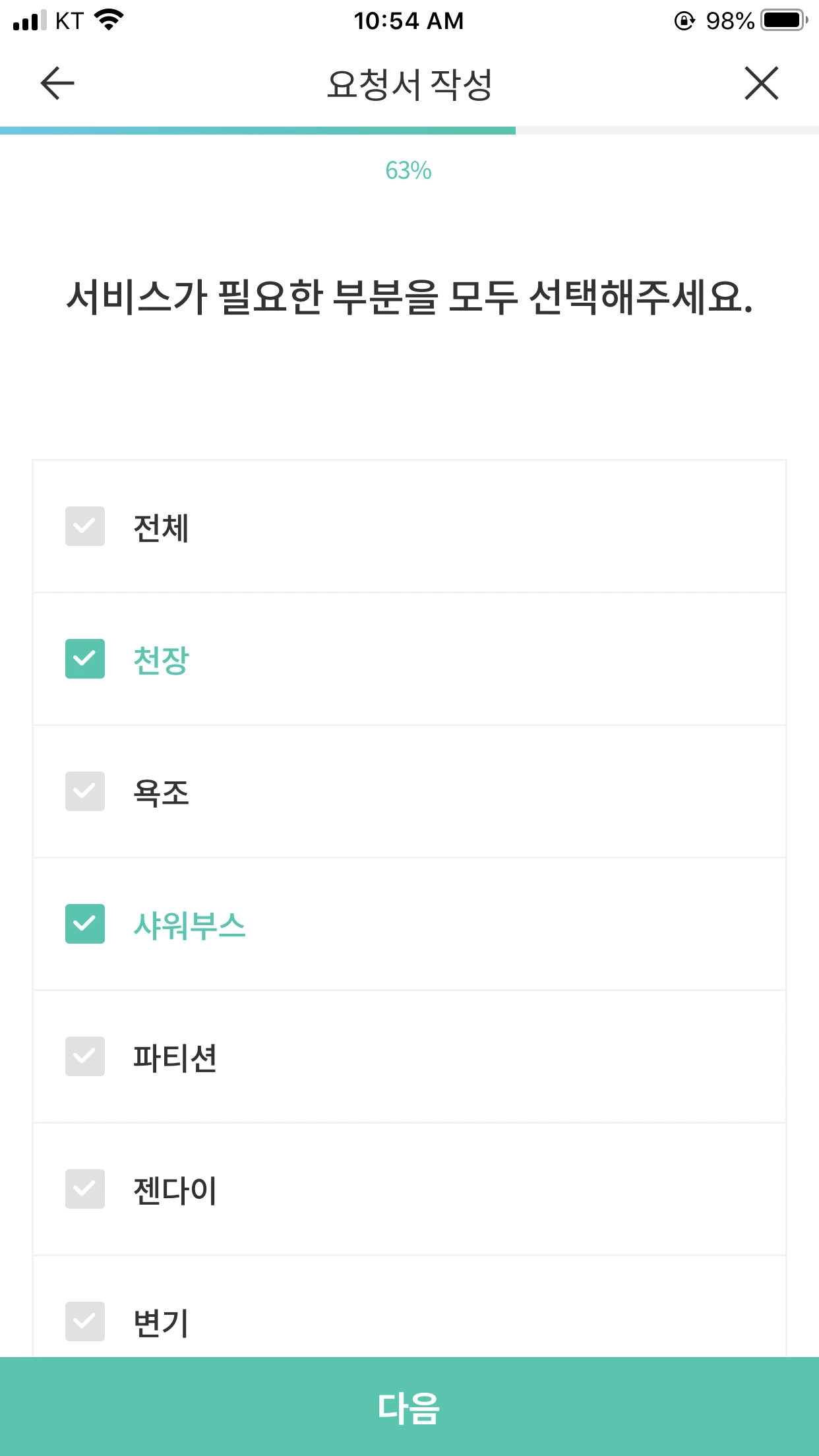Tap the 63% progress label
819x1456 pixels.
point(409,171)
